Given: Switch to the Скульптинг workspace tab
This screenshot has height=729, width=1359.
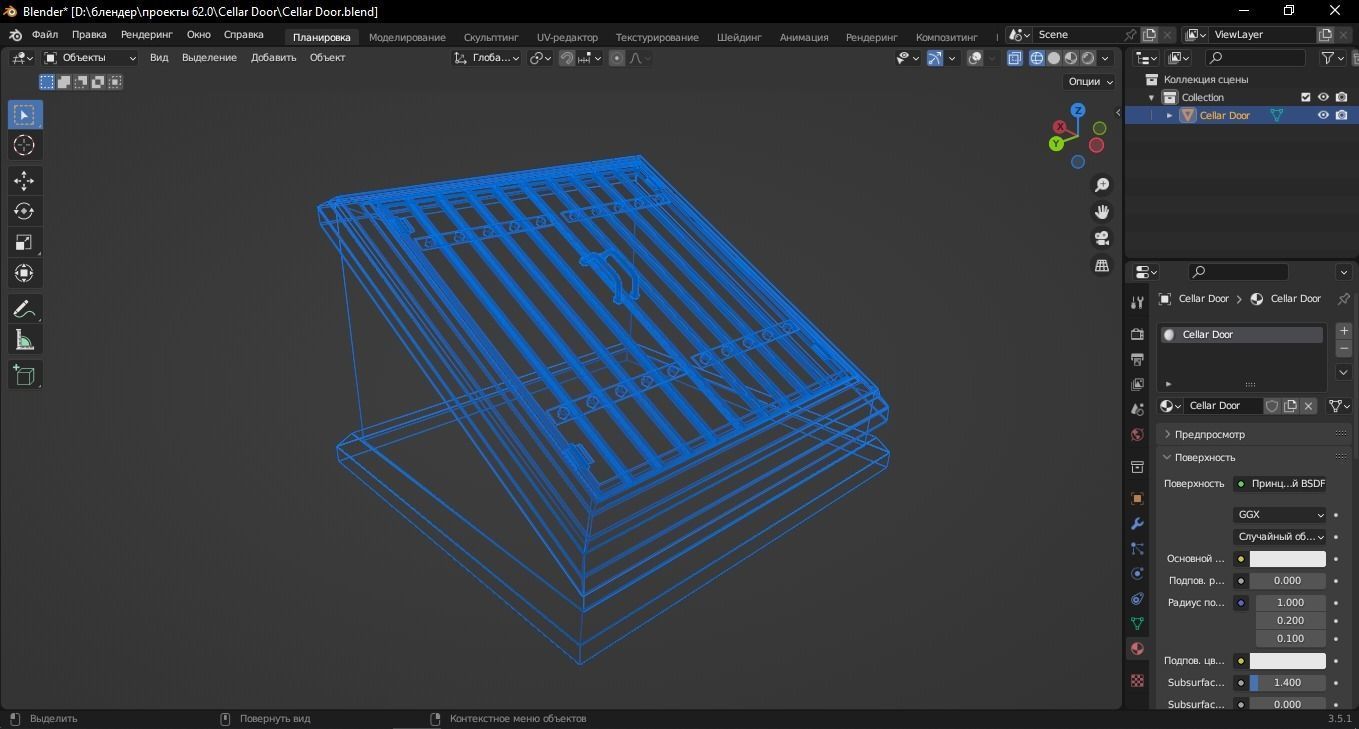Looking at the screenshot, I should point(491,37).
